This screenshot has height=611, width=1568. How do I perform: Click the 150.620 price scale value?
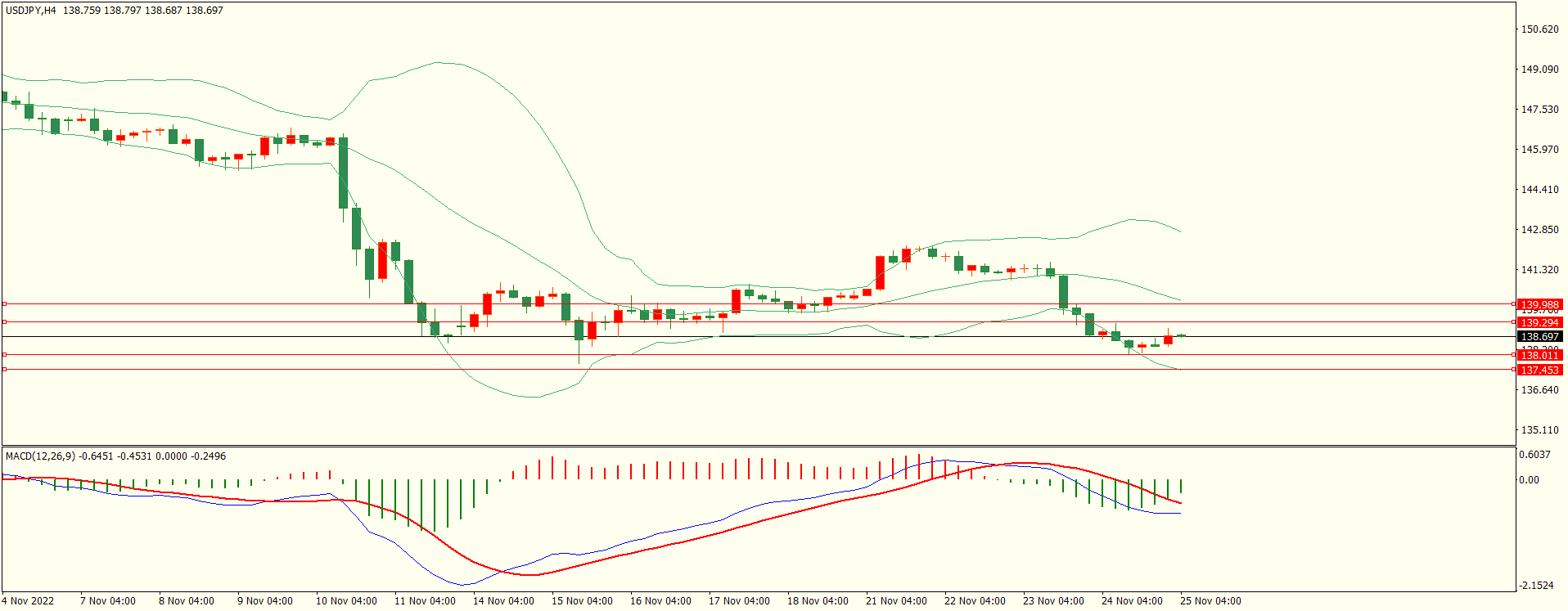(x=1539, y=29)
